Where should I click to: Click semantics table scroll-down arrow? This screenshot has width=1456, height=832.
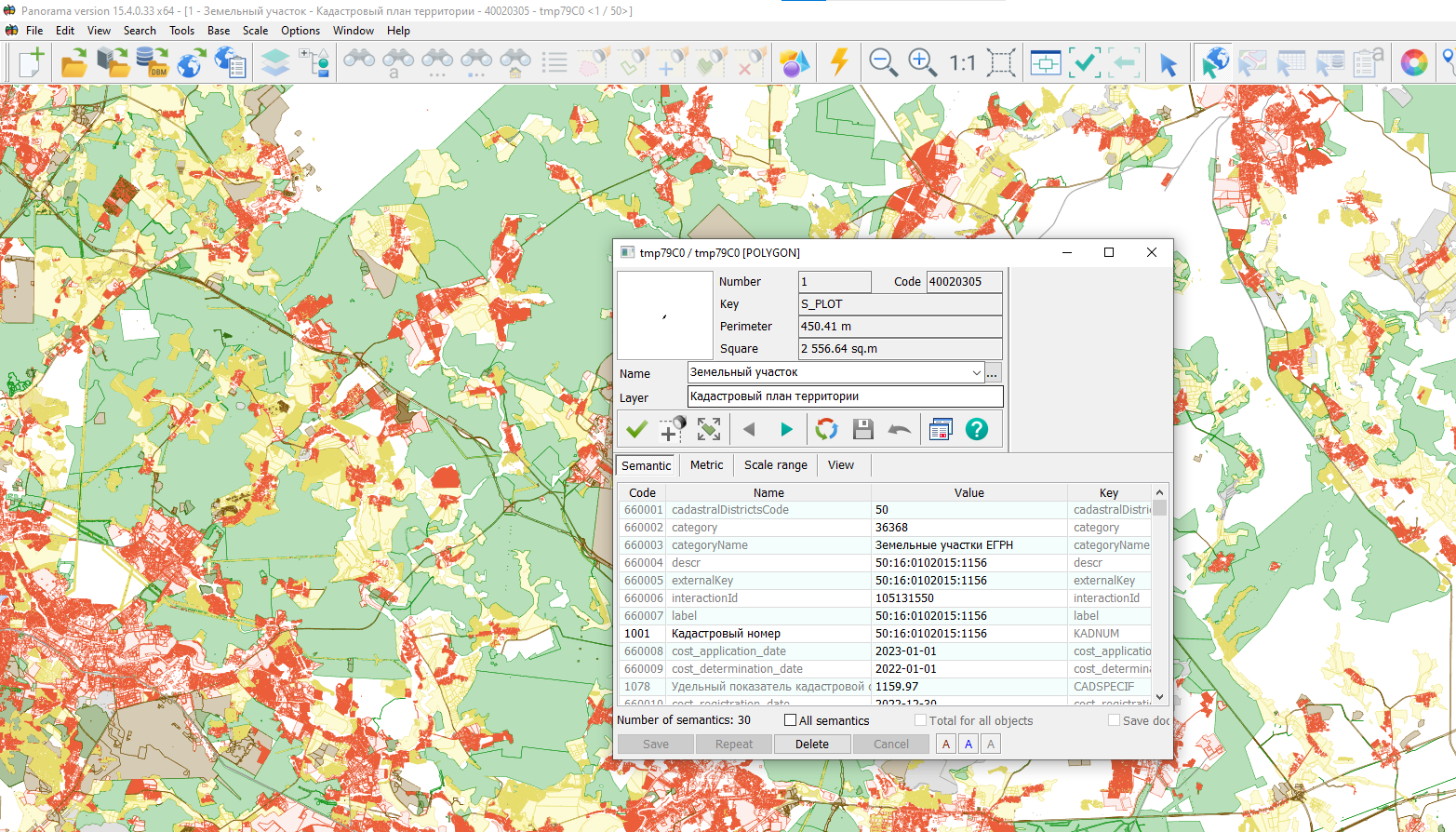tap(1159, 696)
